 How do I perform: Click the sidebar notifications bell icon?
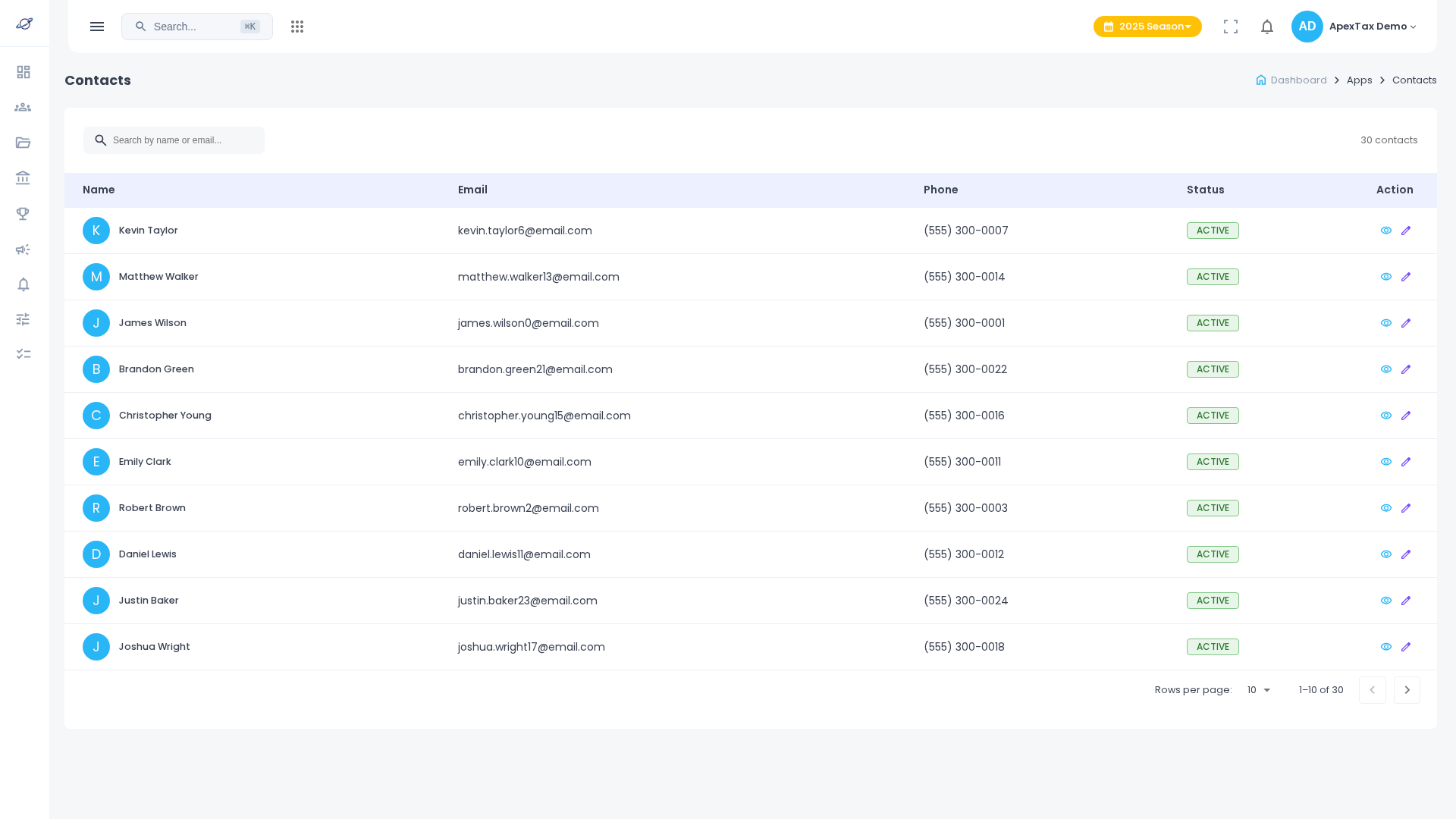coord(23,284)
